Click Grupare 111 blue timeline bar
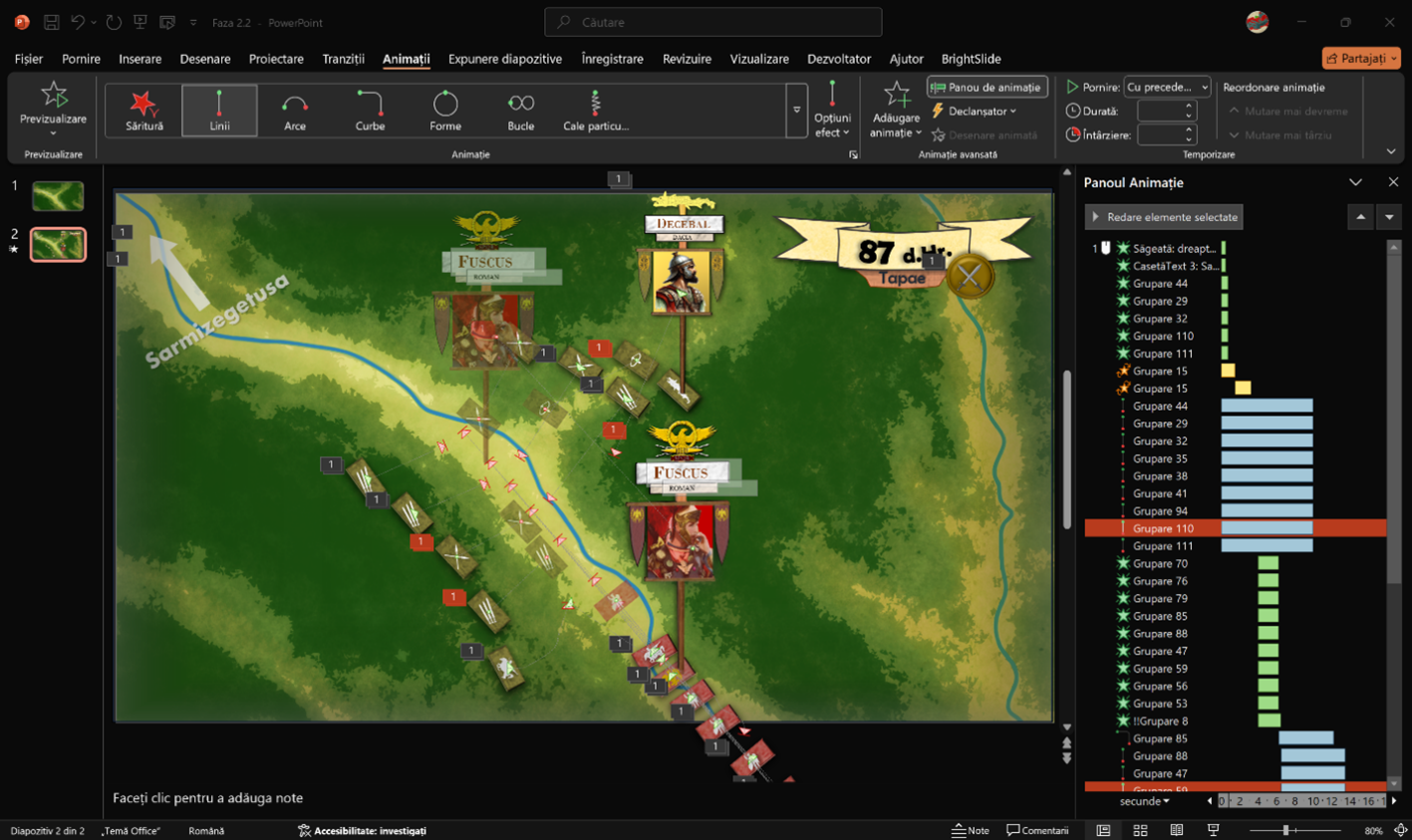The image size is (1412, 840). point(1267,546)
